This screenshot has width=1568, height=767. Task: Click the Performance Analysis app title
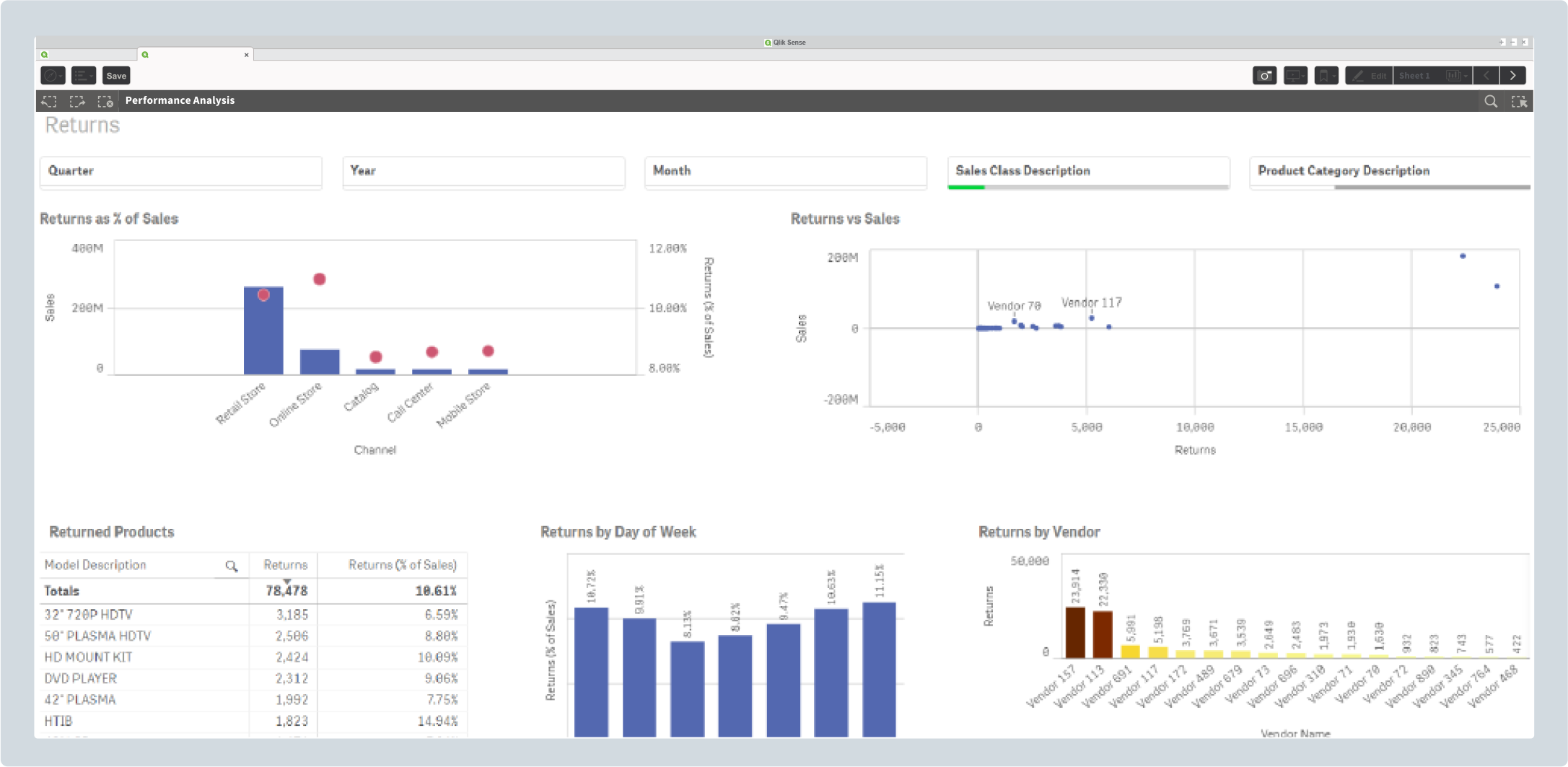pyautogui.click(x=180, y=101)
